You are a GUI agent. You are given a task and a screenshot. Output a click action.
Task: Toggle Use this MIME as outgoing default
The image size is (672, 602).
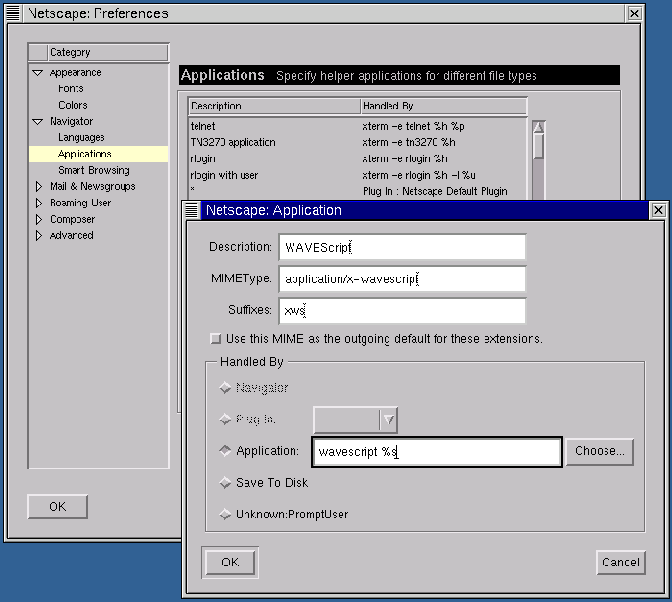click(x=215, y=339)
